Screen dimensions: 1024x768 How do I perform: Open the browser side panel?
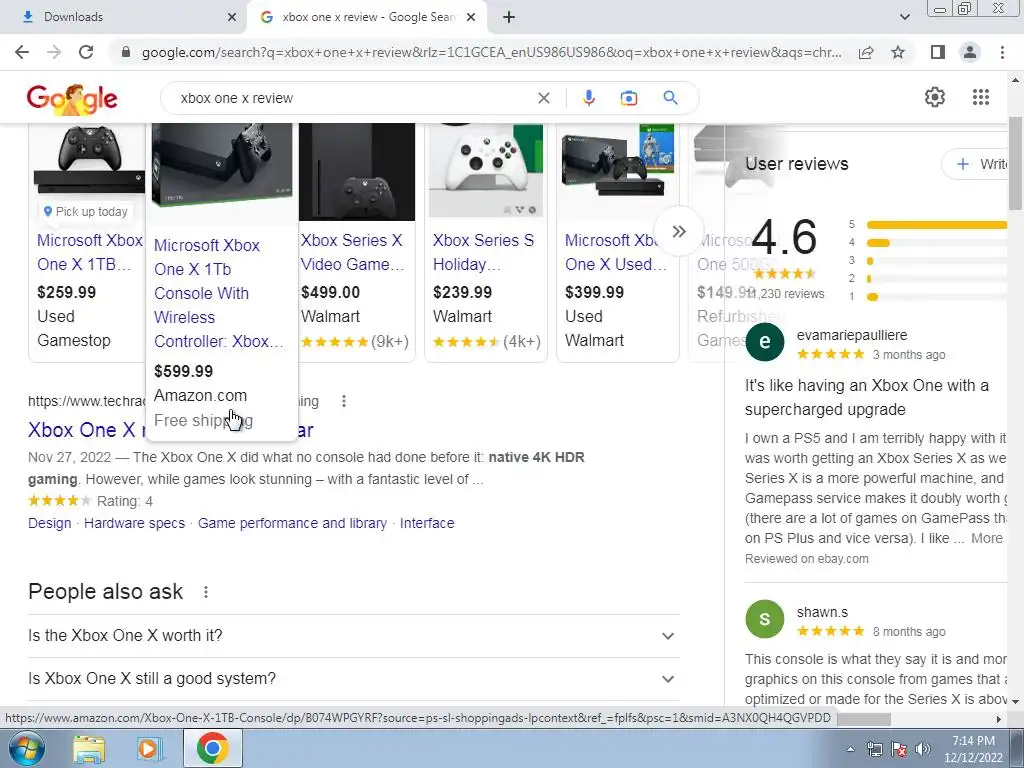point(938,52)
